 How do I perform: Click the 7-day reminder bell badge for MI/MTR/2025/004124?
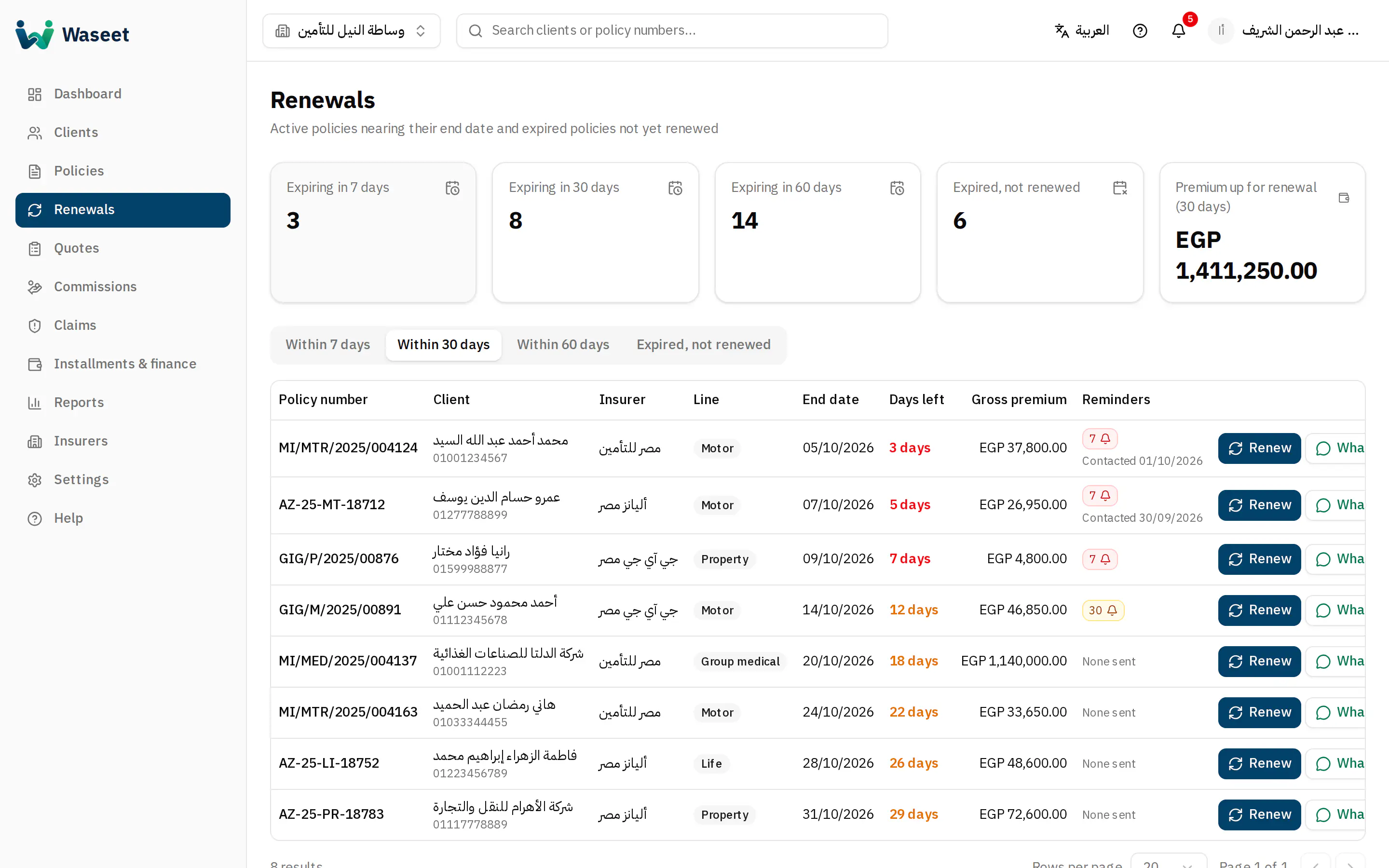coord(1100,439)
